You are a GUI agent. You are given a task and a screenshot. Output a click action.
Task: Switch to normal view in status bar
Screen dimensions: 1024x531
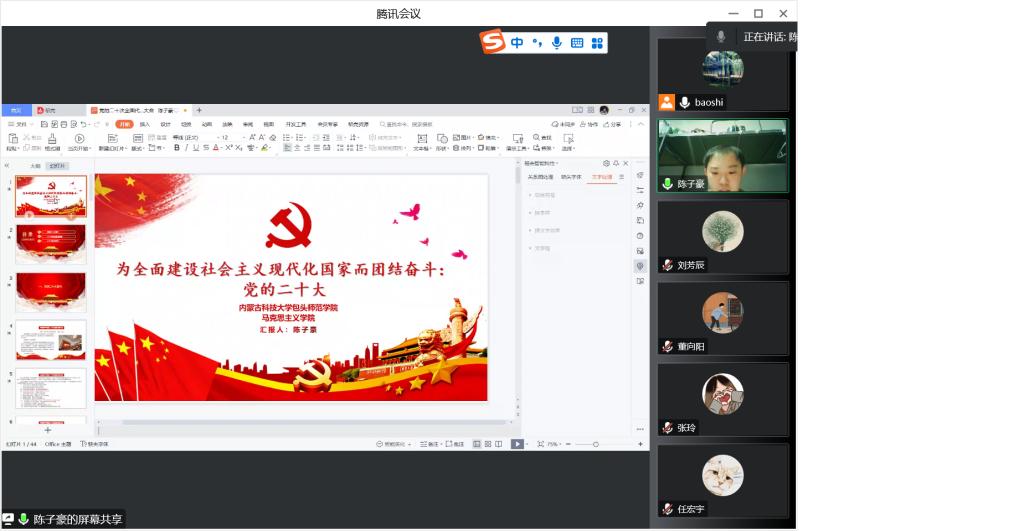476,444
